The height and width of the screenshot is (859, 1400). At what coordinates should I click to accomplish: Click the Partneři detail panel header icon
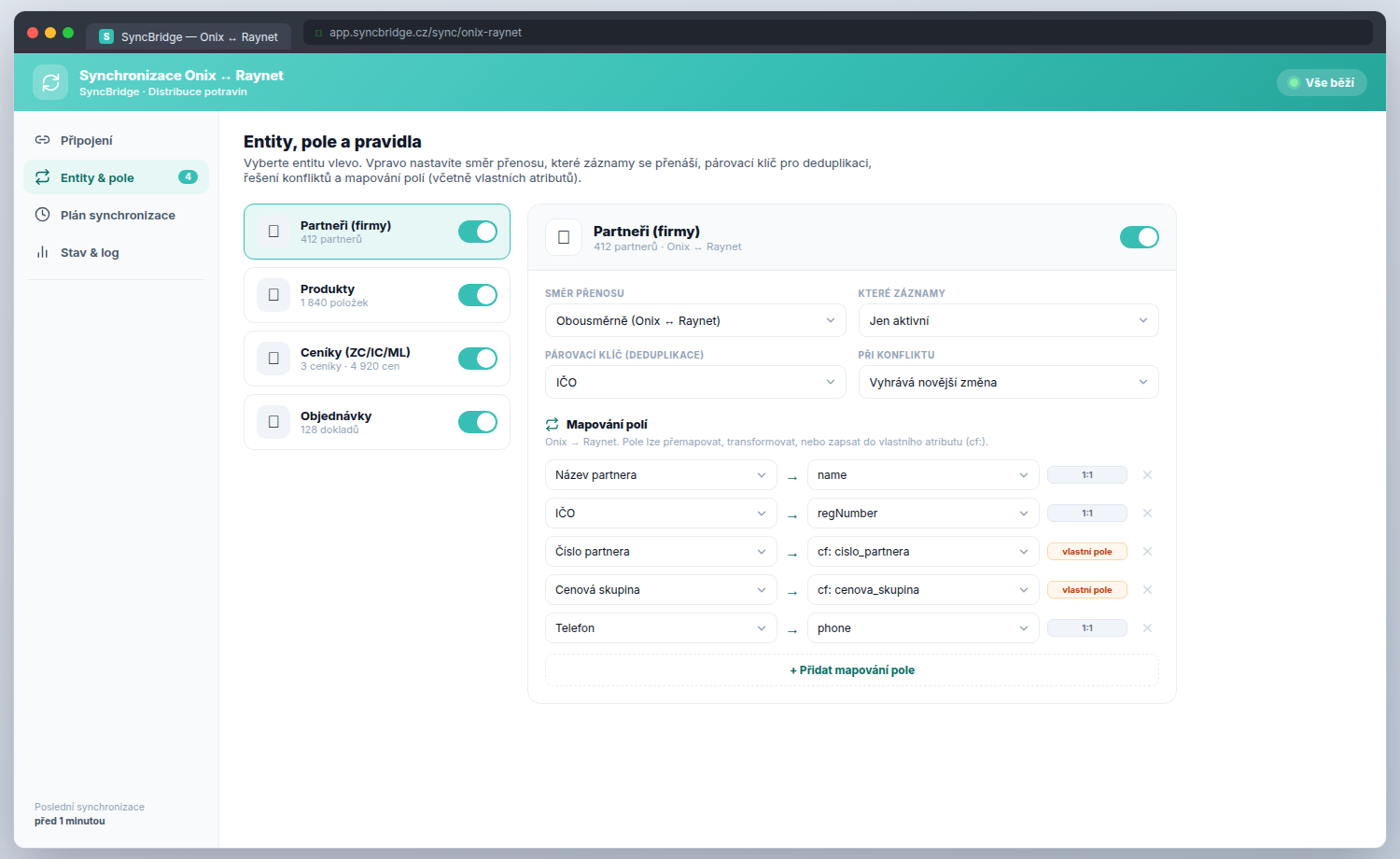pyautogui.click(x=564, y=237)
